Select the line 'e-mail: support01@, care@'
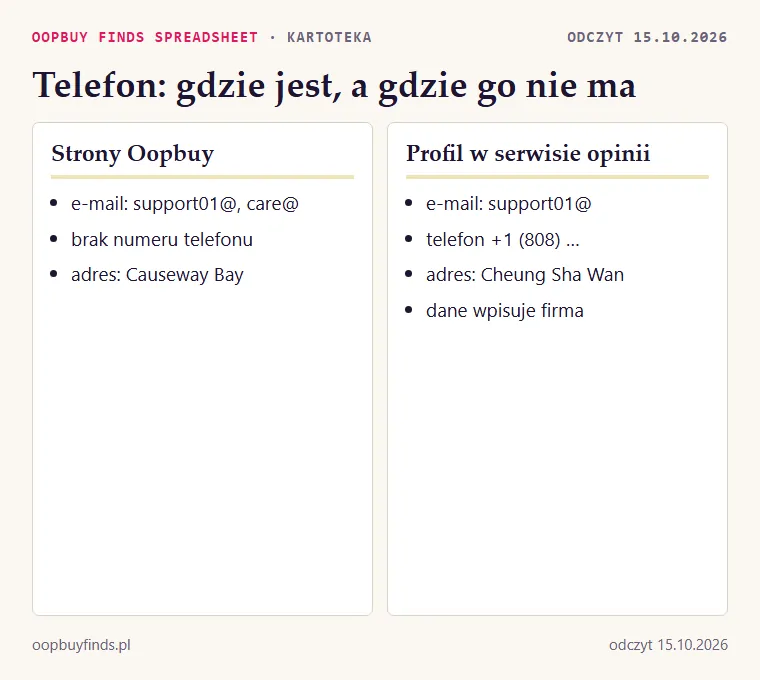 (185, 204)
